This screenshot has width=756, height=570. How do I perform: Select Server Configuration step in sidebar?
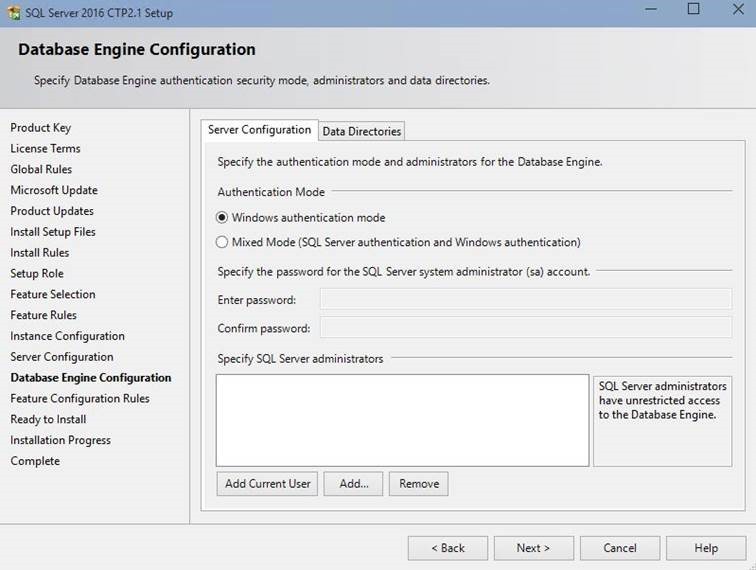(x=62, y=357)
